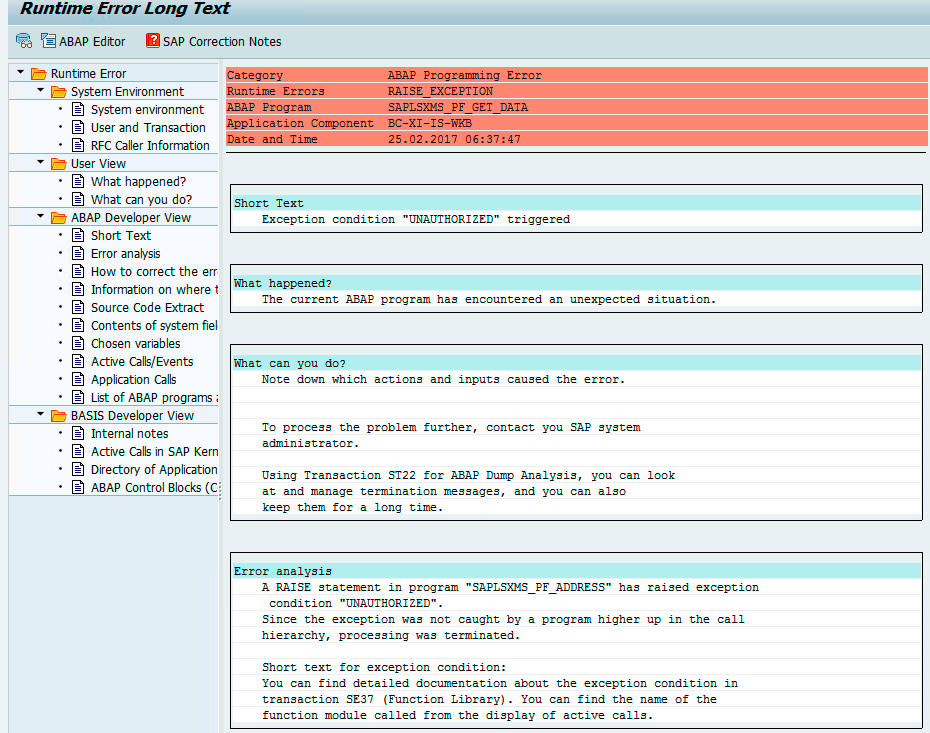Click the Runtime Error folder icon

39,74
